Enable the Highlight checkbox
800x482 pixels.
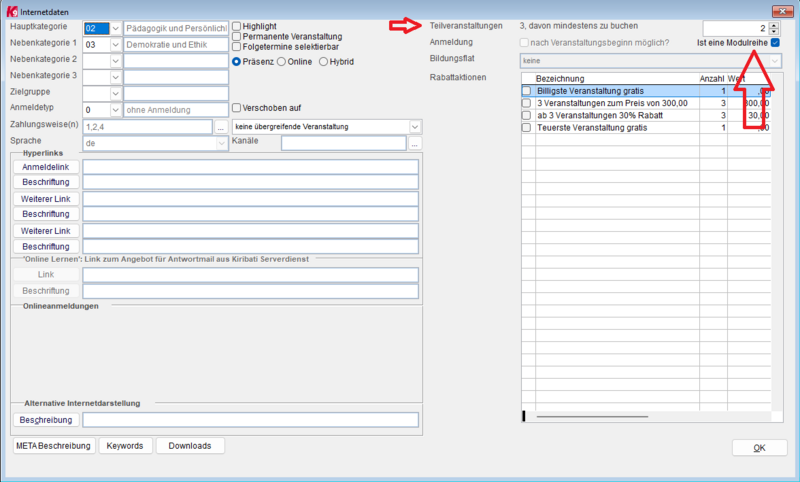pyautogui.click(x=236, y=26)
